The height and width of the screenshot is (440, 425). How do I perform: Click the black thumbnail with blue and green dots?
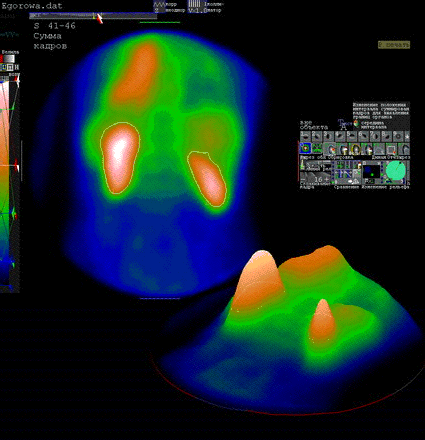click(x=372, y=172)
